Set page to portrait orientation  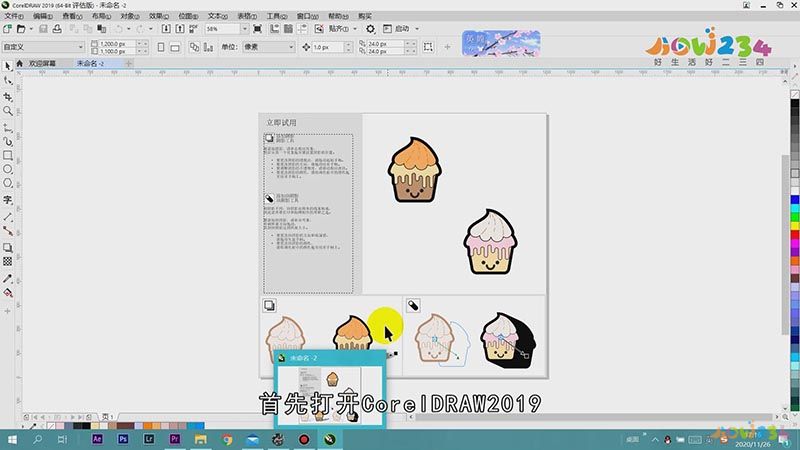[161, 47]
